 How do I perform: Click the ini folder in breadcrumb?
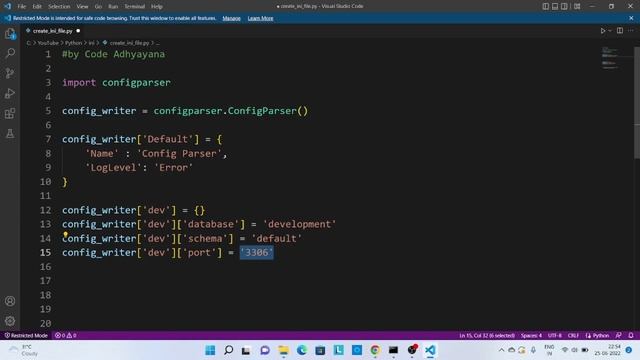91,43
